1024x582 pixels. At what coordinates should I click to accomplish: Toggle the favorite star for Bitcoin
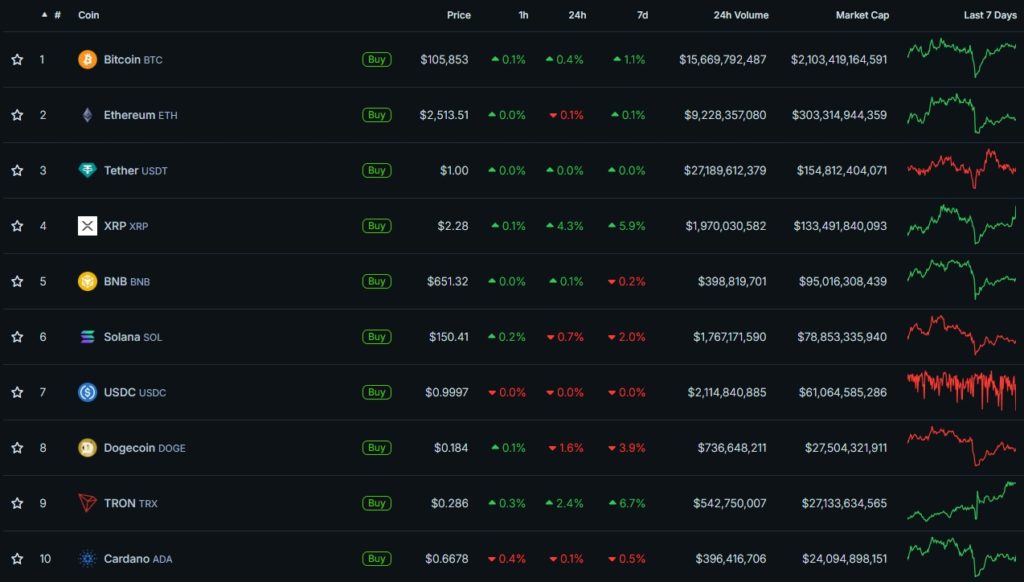[16, 59]
